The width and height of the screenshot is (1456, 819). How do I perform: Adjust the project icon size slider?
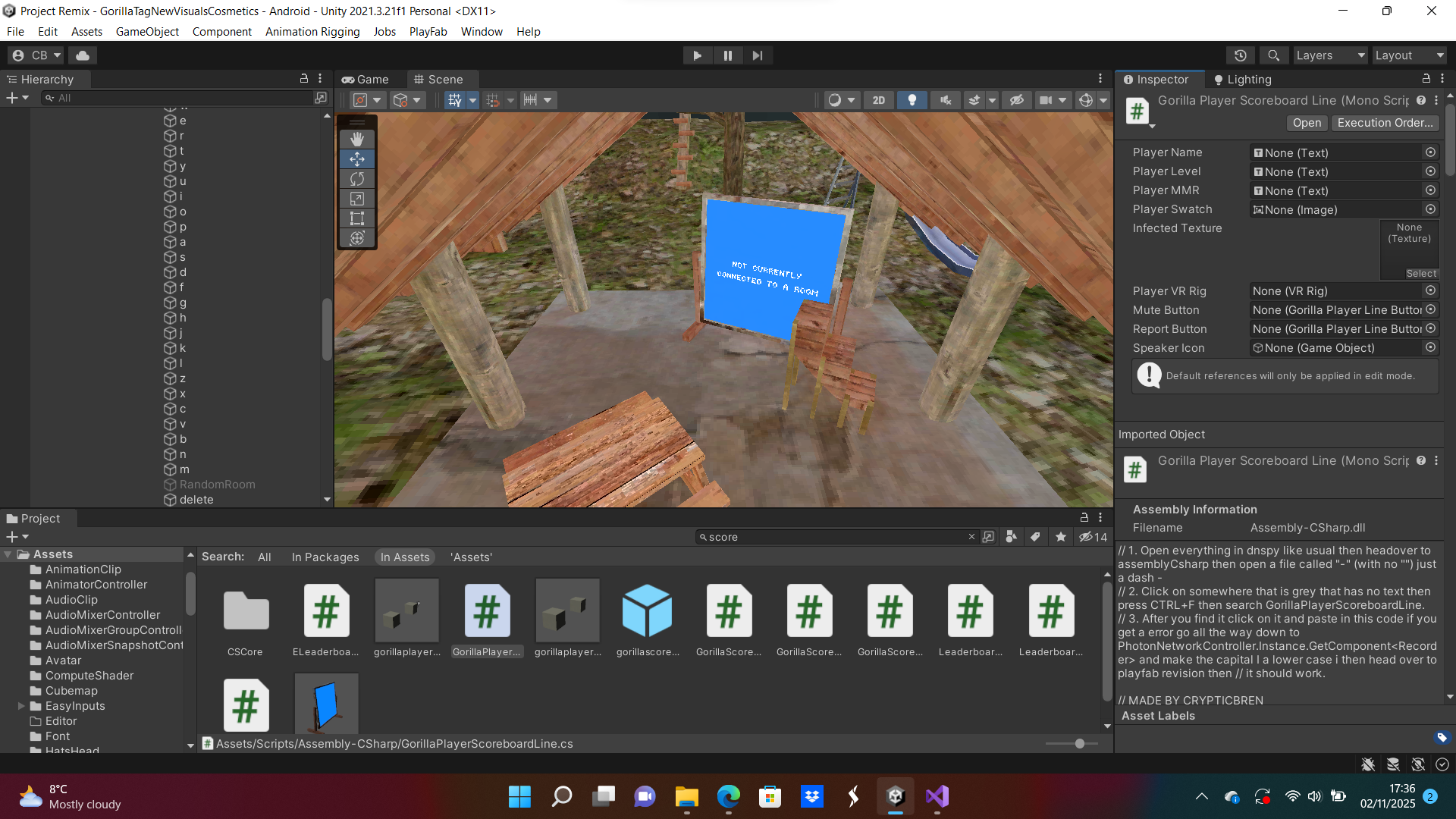(x=1079, y=744)
